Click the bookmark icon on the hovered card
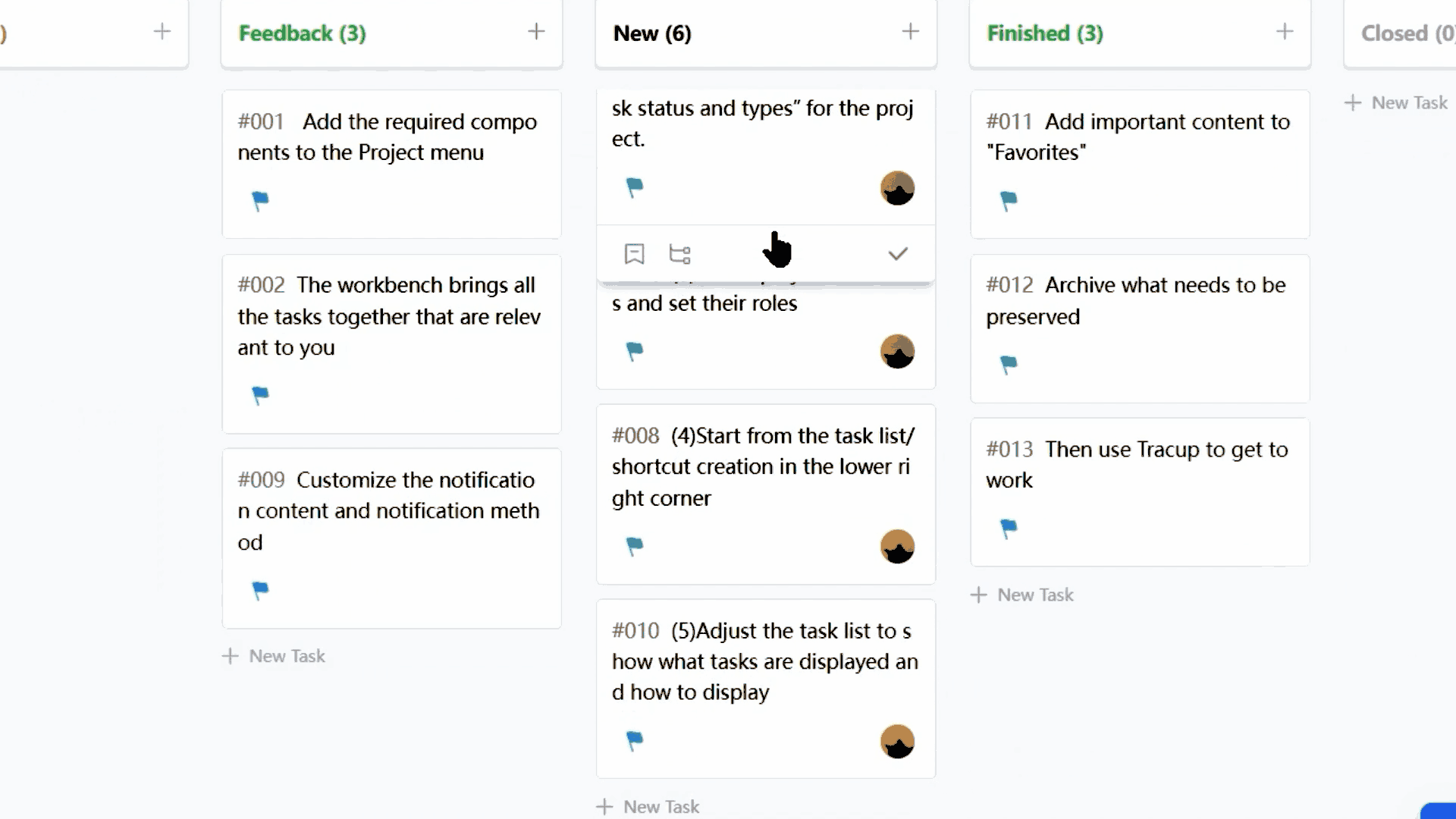 (x=634, y=254)
